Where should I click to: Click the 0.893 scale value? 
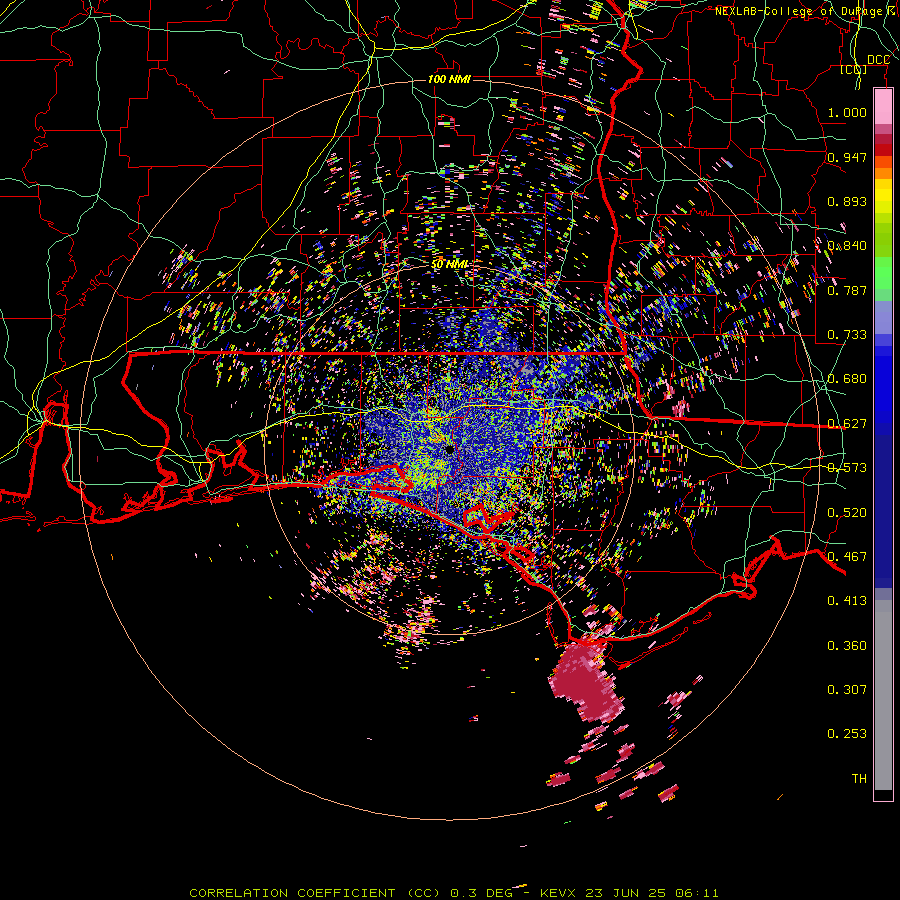pos(847,201)
